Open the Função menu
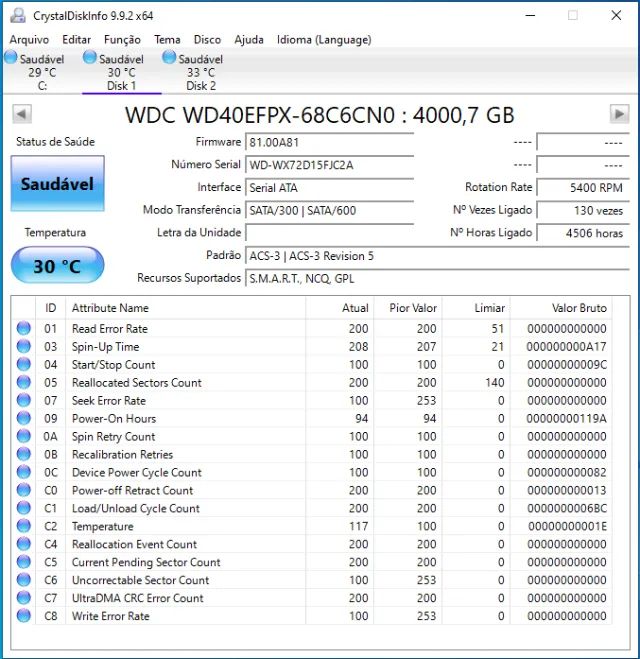The height and width of the screenshot is (659, 640). click(x=122, y=40)
